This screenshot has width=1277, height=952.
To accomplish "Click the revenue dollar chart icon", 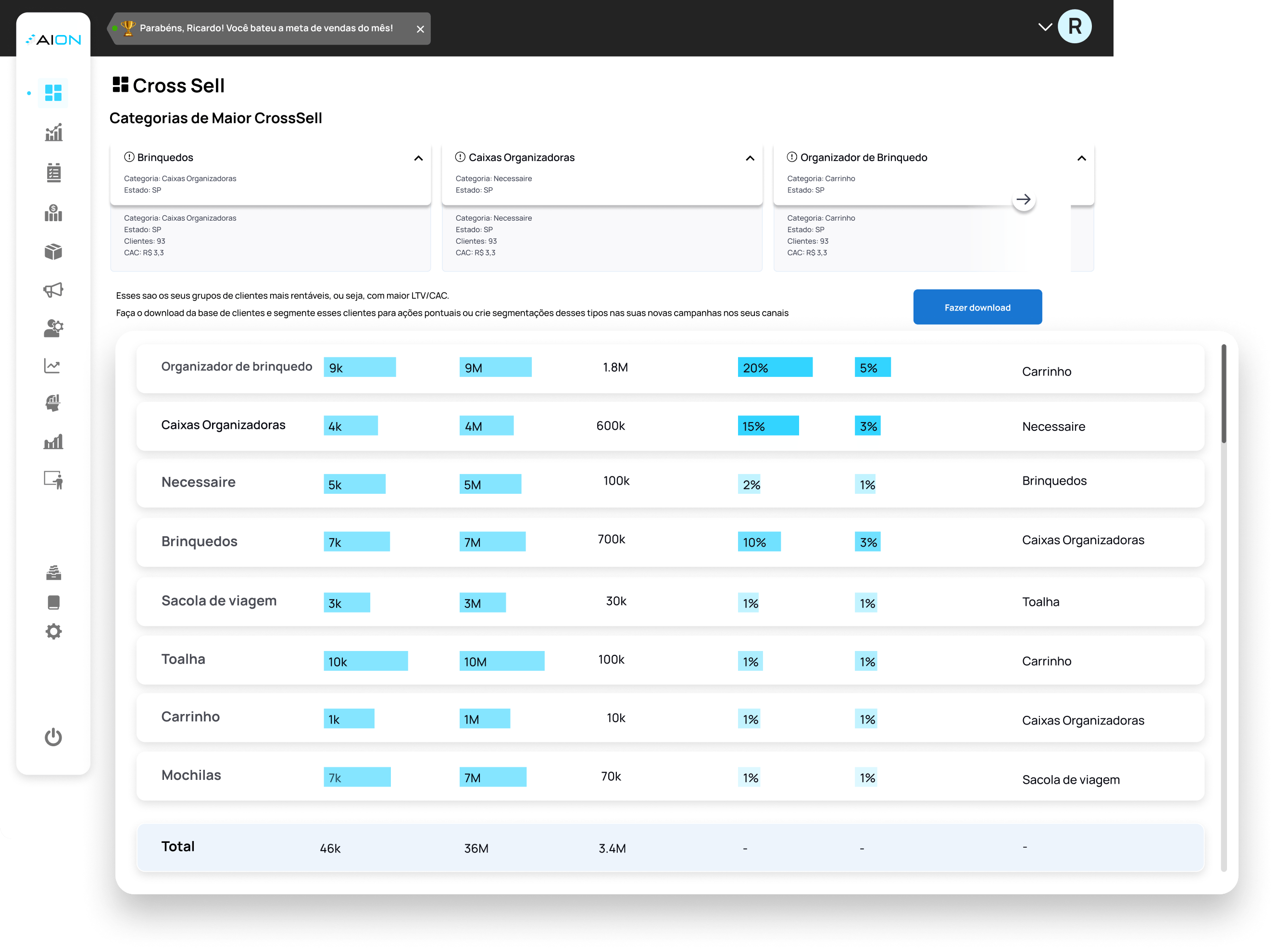I will pos(53,213).
